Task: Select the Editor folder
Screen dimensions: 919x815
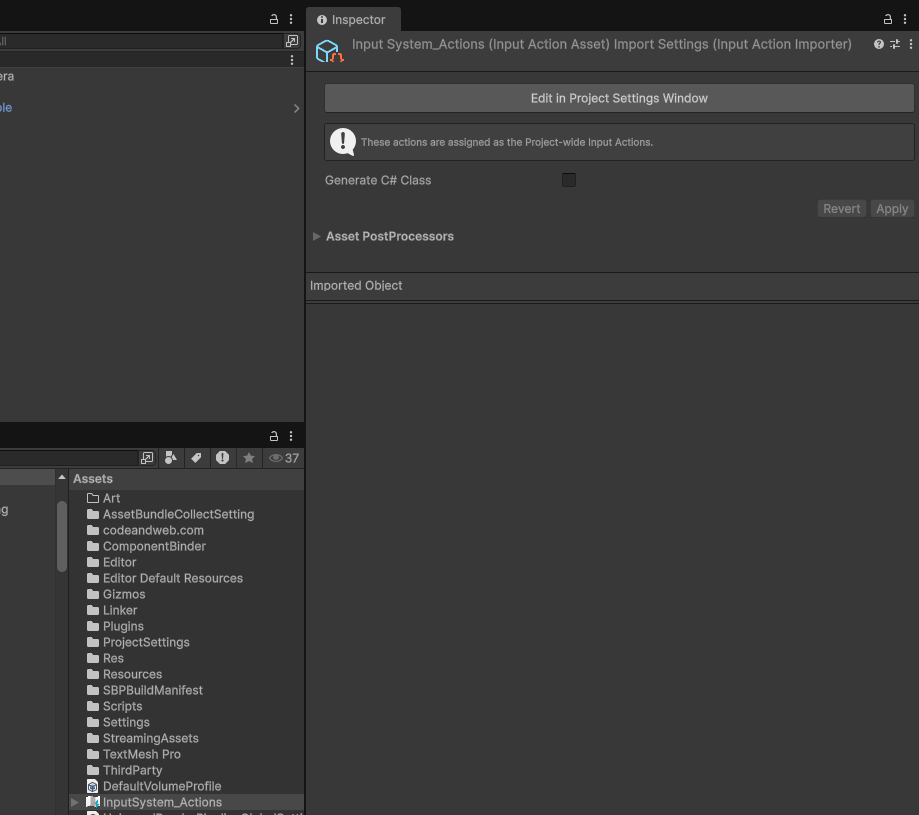Action: click(x=186, y=562)
